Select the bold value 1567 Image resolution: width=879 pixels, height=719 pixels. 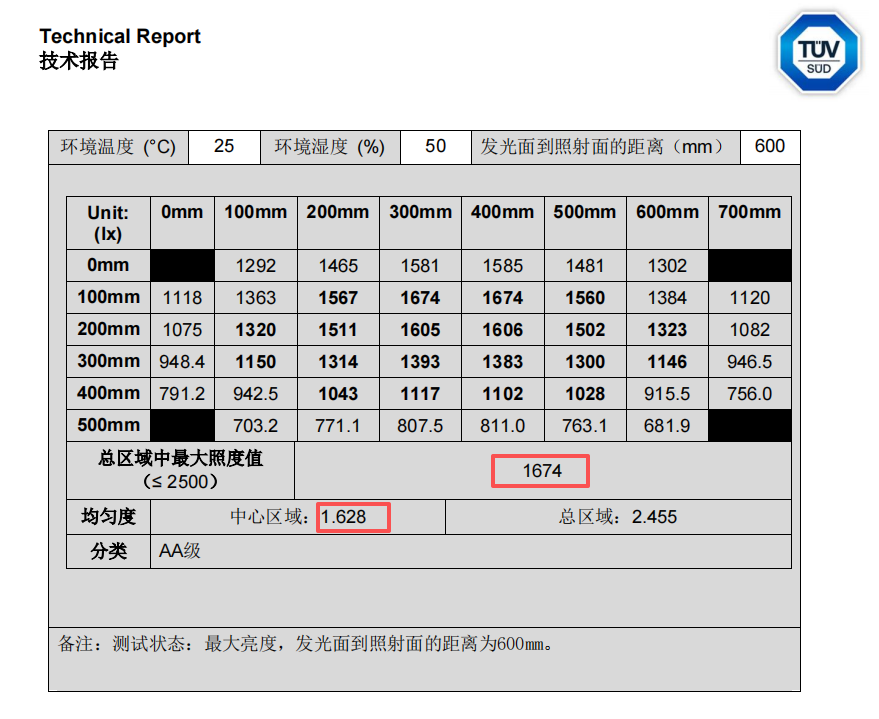coord(338,298)
